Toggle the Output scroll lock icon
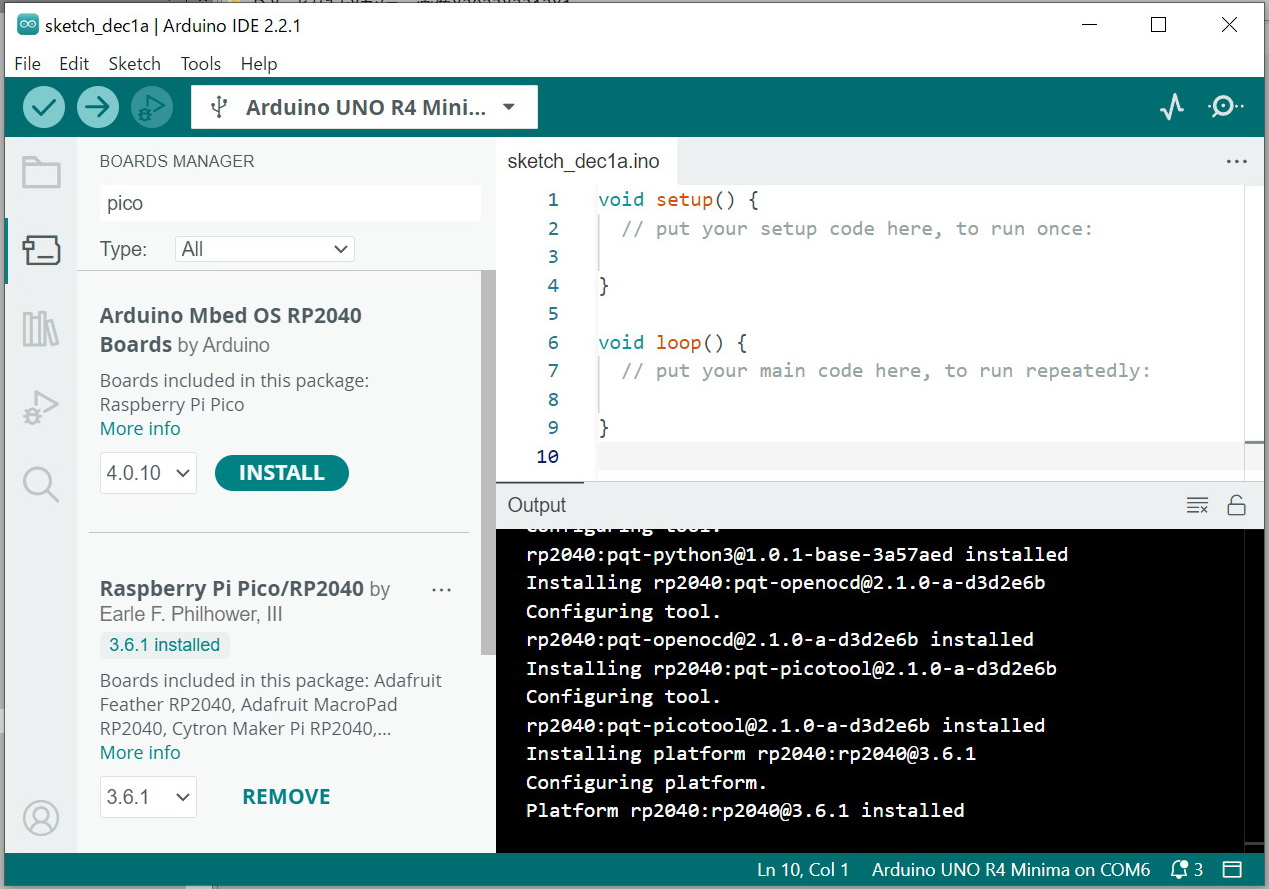Image resolution: width=1269 pixels, height=889 pixels. (x=1236, y=505)
